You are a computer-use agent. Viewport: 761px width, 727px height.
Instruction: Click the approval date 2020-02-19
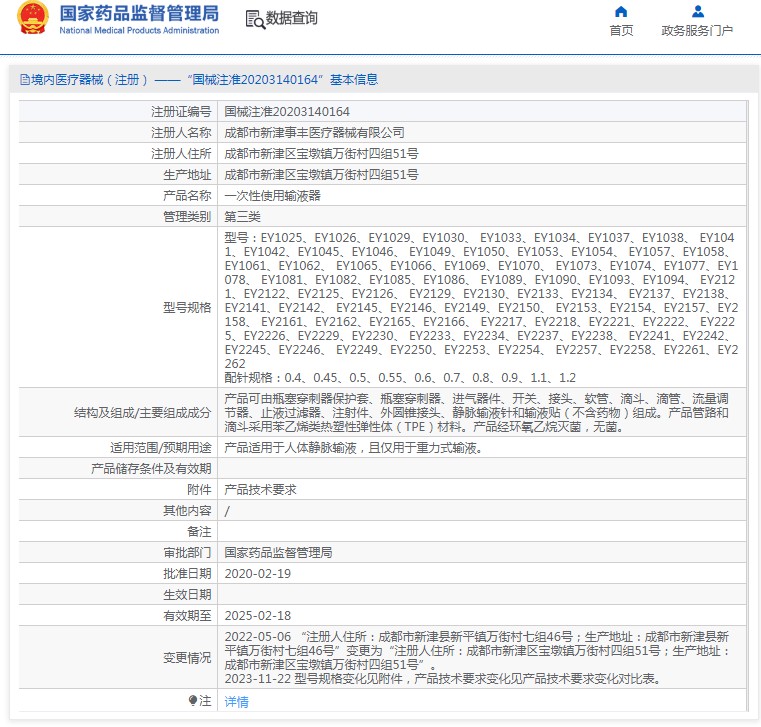(258, 574)
